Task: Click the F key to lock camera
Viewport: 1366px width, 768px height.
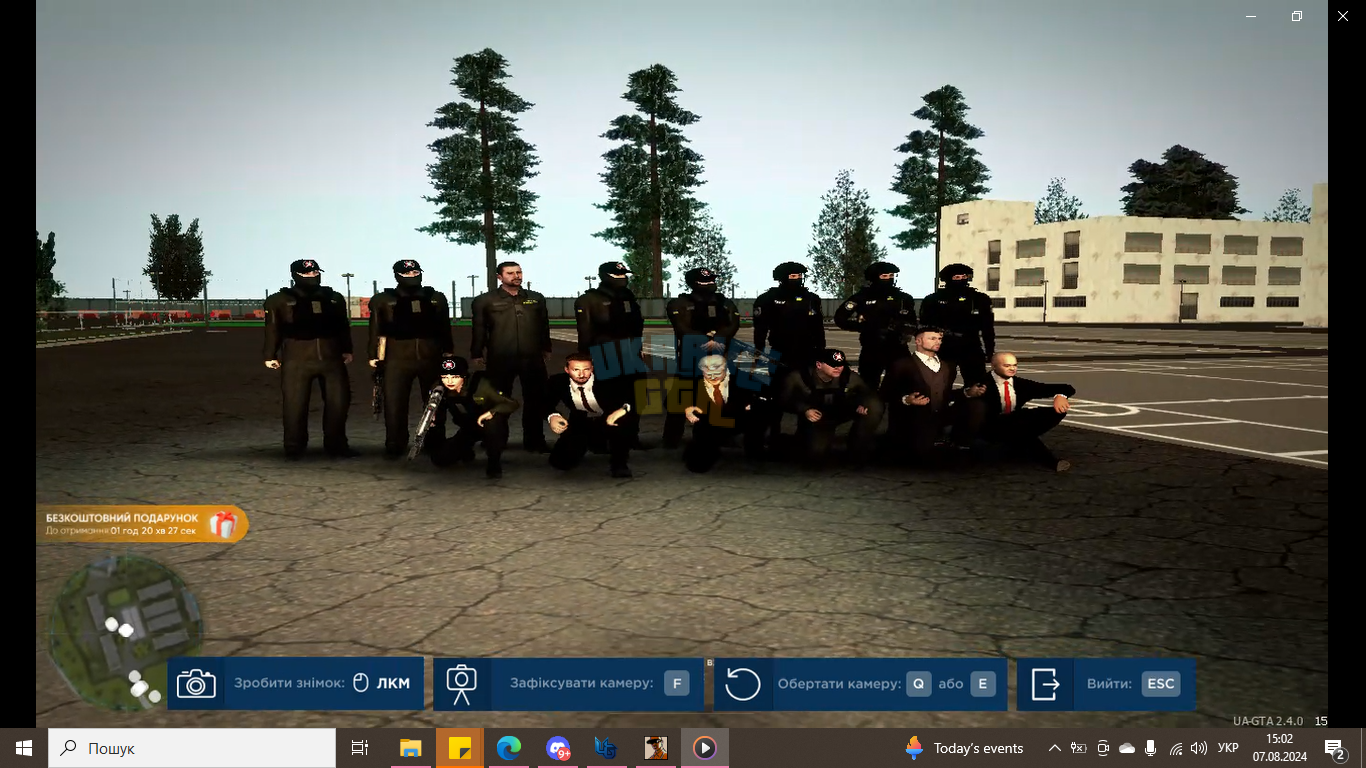Action: [x=677, y=684]
